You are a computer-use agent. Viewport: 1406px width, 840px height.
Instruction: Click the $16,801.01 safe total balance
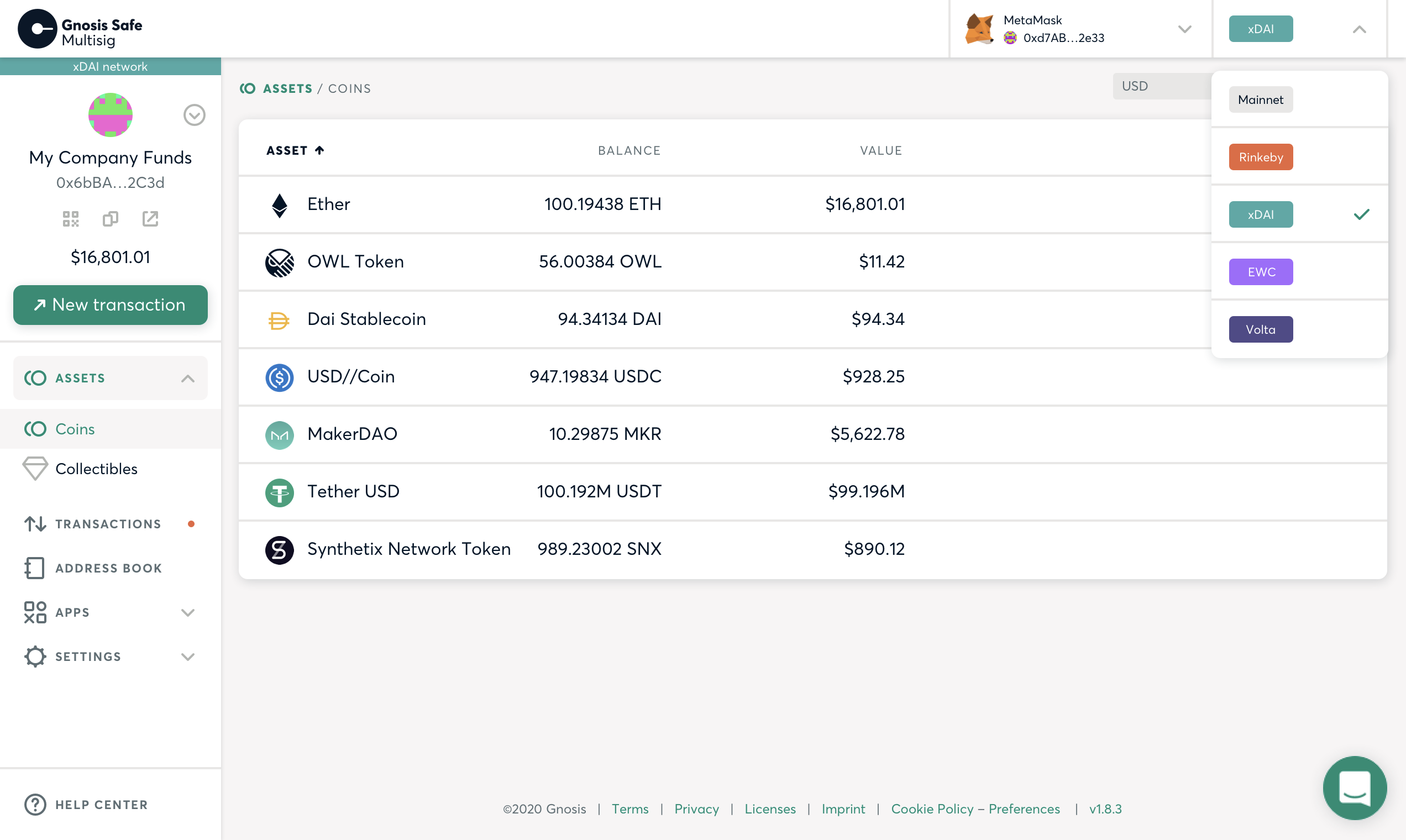tap(111, 258)
